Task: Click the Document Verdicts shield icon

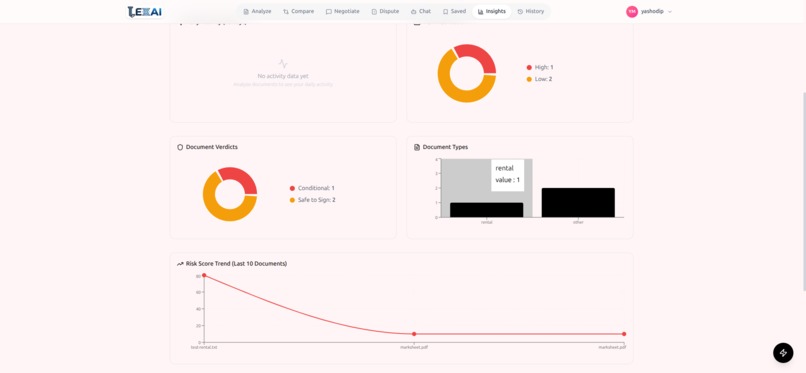Action: (x=180, y=147)
